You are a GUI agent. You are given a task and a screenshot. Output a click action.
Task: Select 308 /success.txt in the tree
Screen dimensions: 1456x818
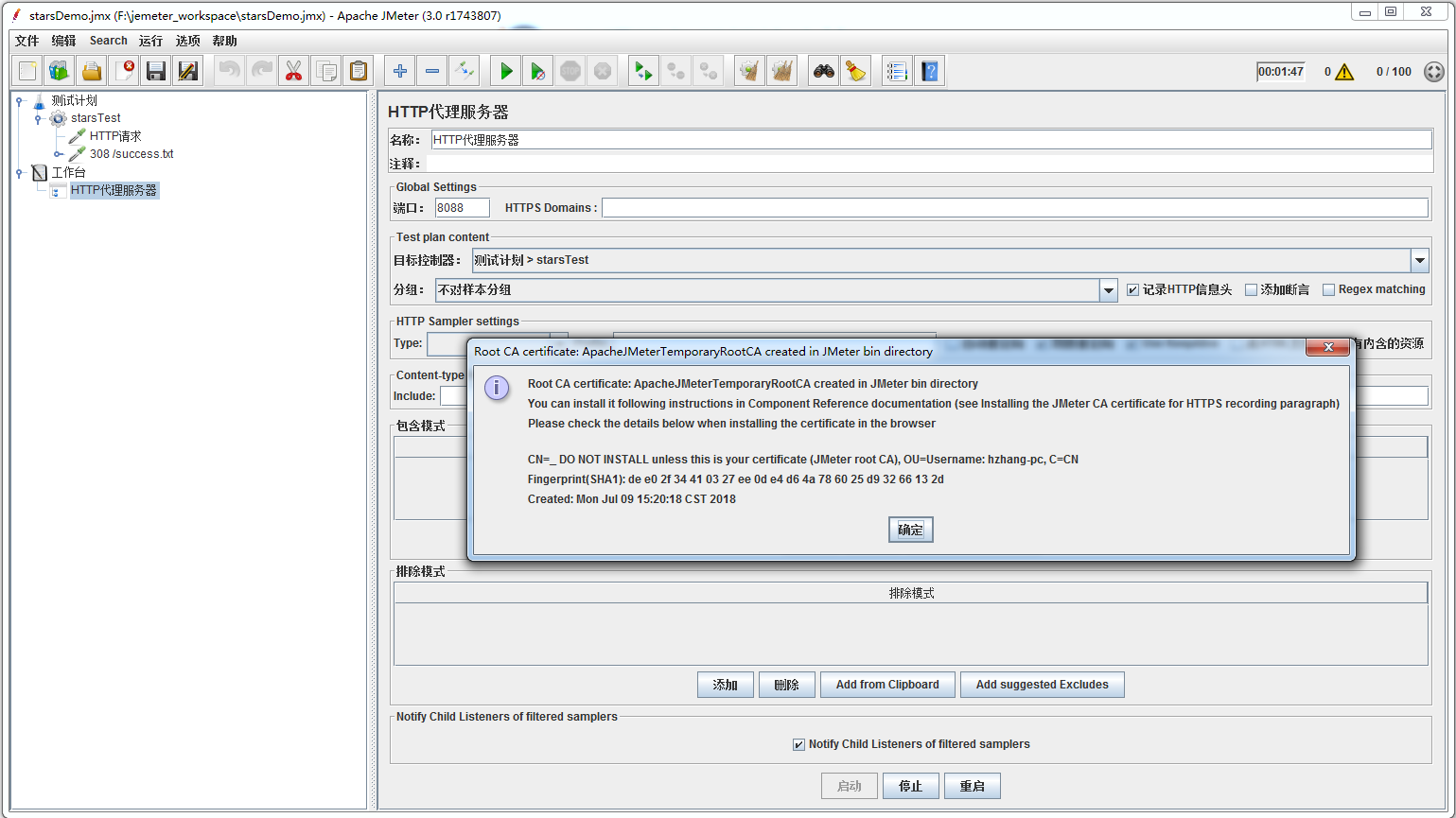[132, 154]
